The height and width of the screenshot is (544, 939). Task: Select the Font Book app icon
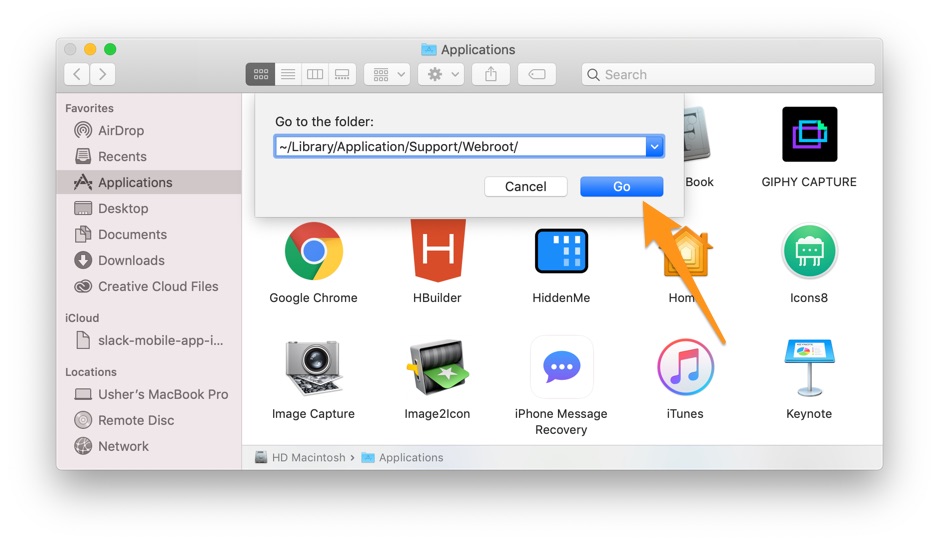(697, 134)
